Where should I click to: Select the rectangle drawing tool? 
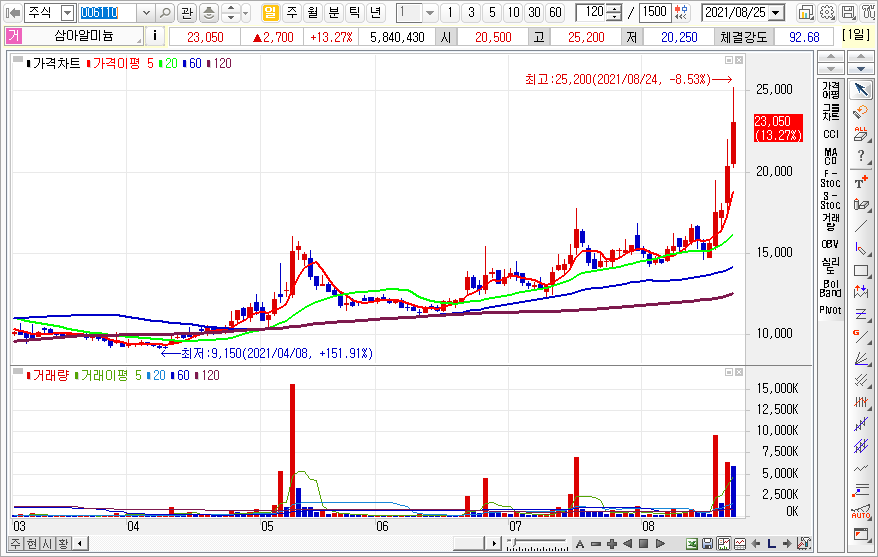(861, 270)
